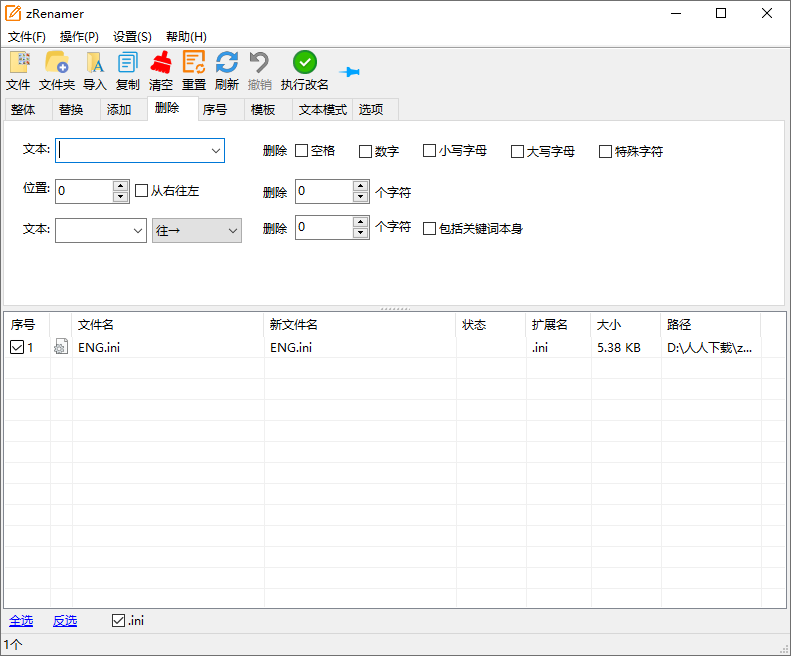Enable the 小写字母 checkbox

click(x=429, y=150)
